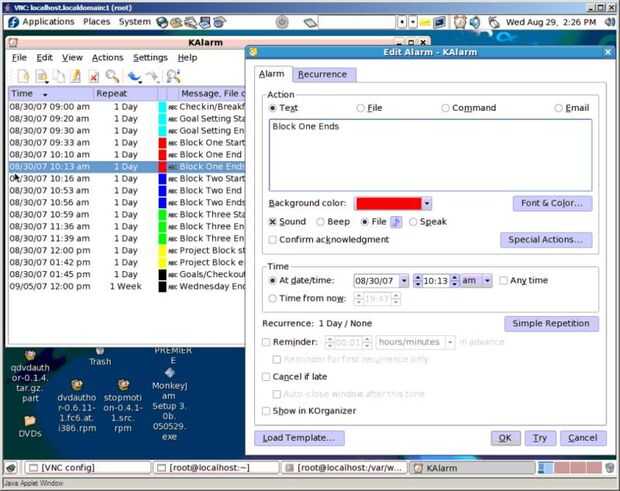Select the Speak sound option

click(413, 222)
